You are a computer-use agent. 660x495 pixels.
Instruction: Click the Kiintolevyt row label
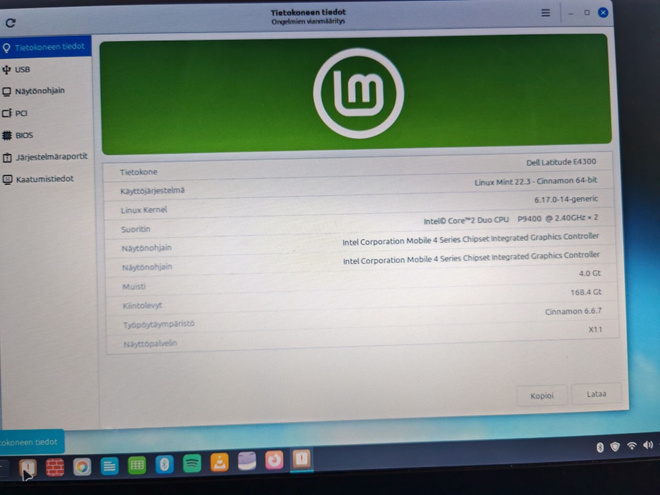[x=142, y=306]
